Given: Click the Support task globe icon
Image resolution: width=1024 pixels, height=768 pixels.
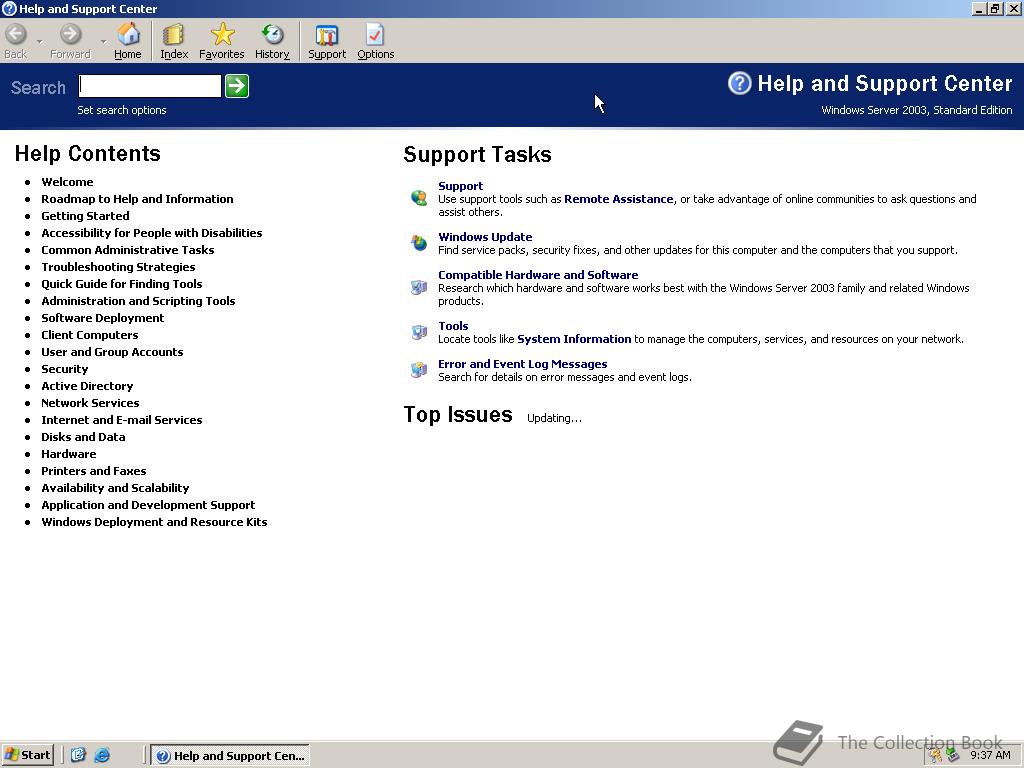Looking at the screenshot, I should [x=419, y=197].
